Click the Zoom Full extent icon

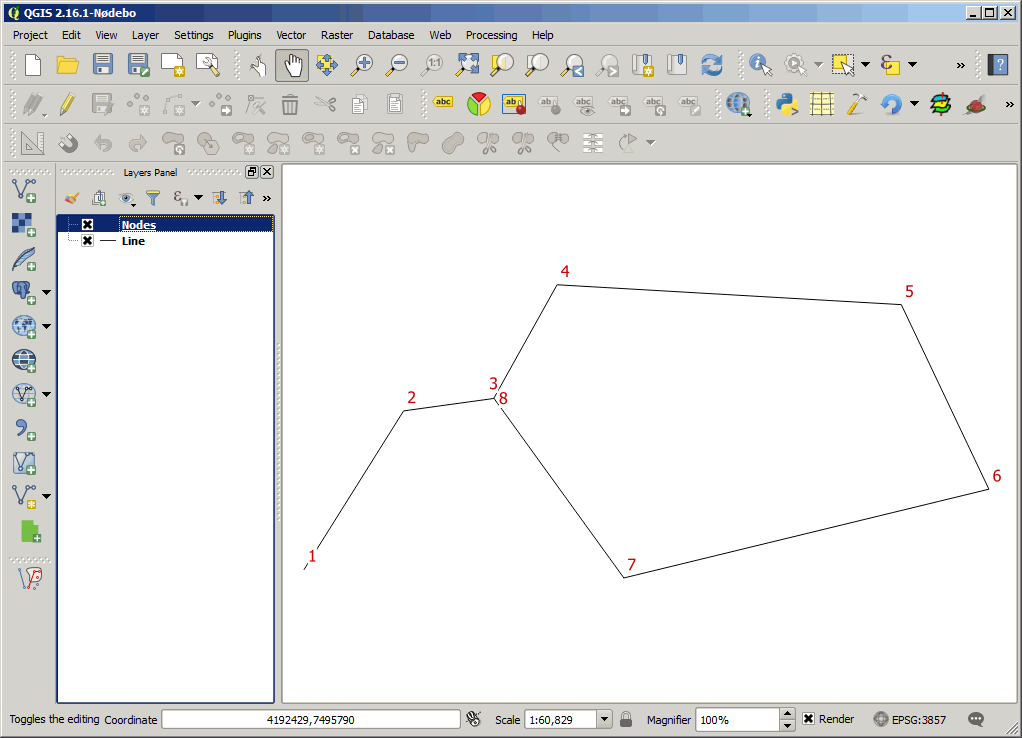click(467, 65)
